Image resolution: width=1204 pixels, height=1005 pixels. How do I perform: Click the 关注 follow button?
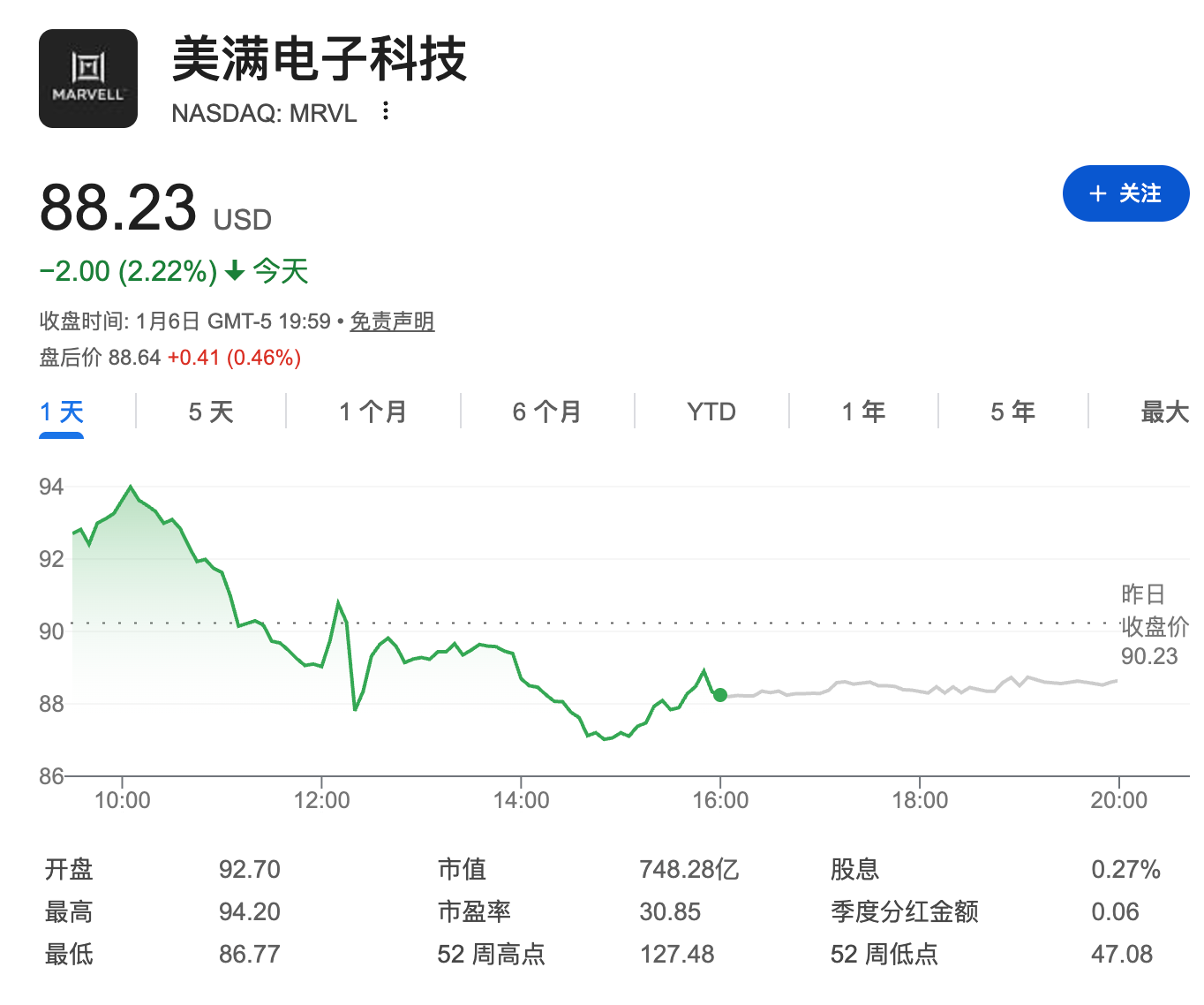click(1125, 193)
